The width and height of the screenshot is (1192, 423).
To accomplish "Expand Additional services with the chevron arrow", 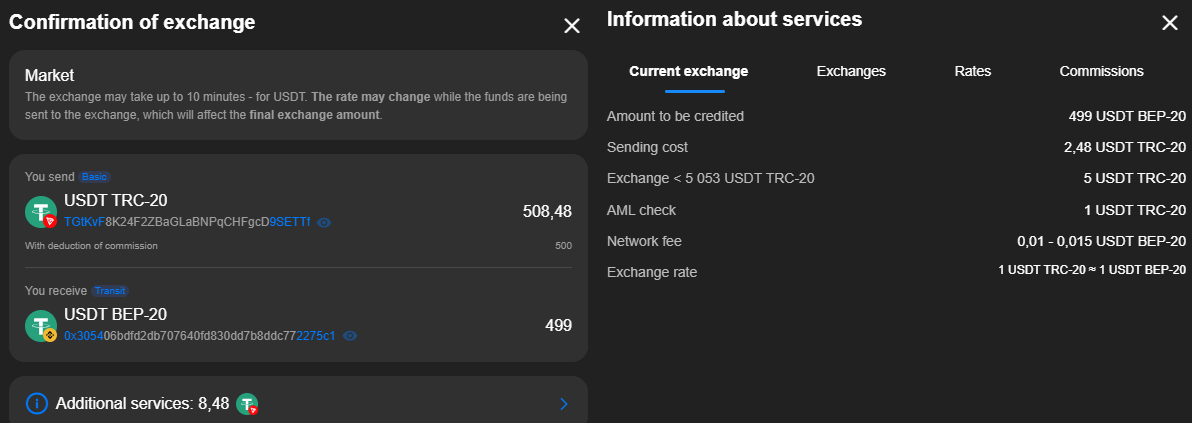I will point(563,404).
